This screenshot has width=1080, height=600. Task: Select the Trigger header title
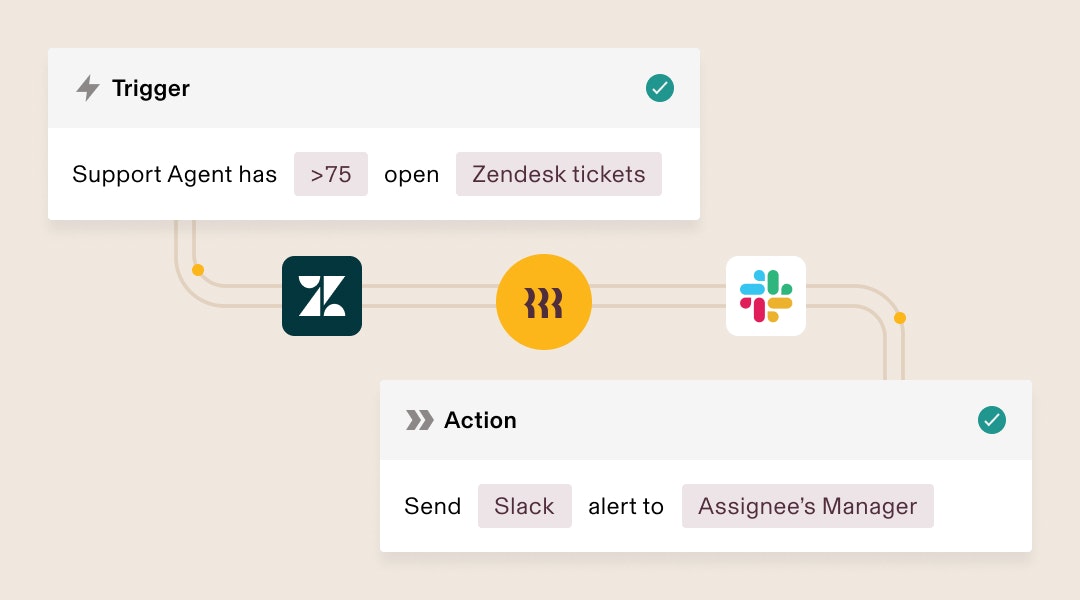pos(151,89)
